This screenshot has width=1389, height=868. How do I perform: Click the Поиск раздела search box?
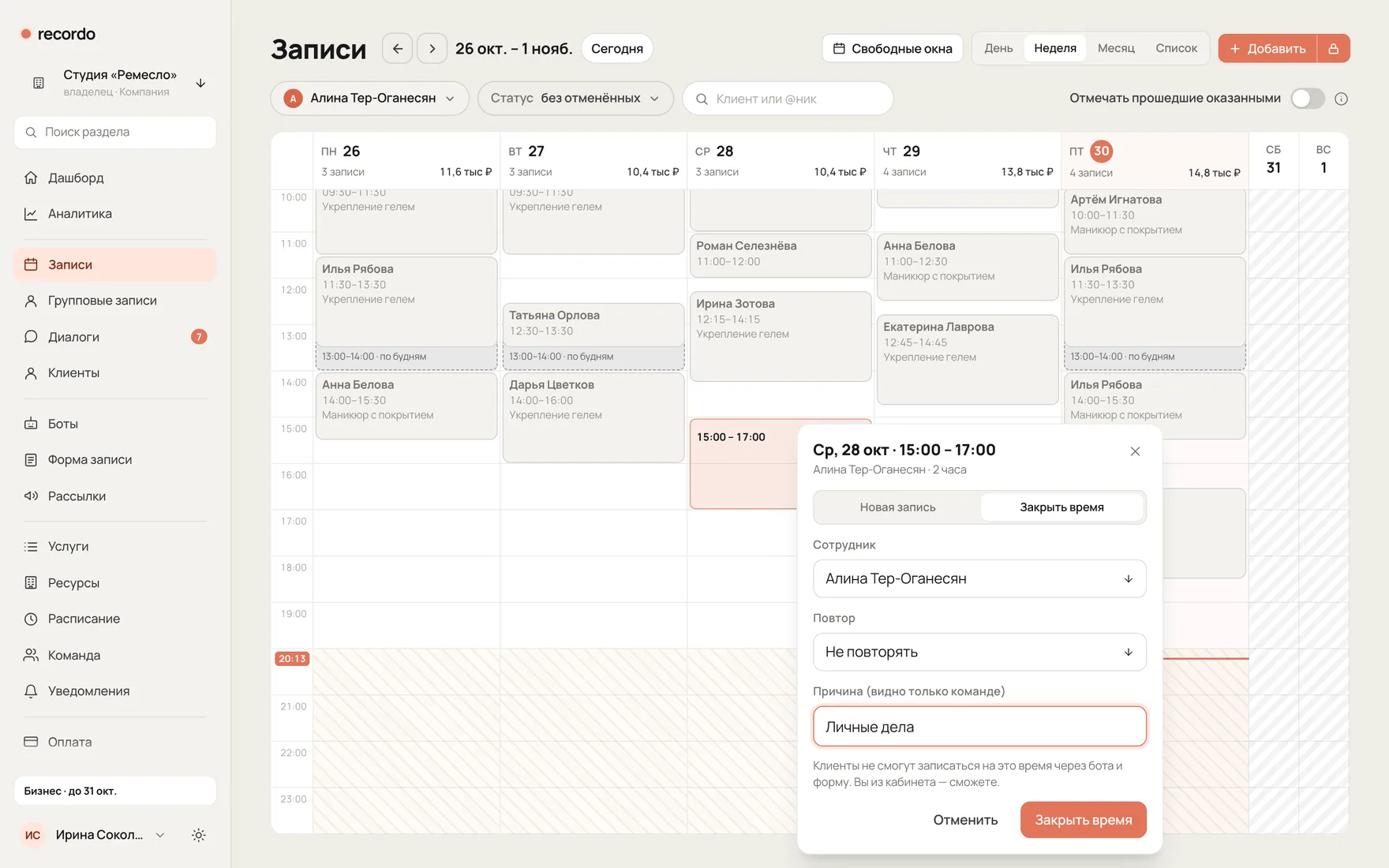115,133
